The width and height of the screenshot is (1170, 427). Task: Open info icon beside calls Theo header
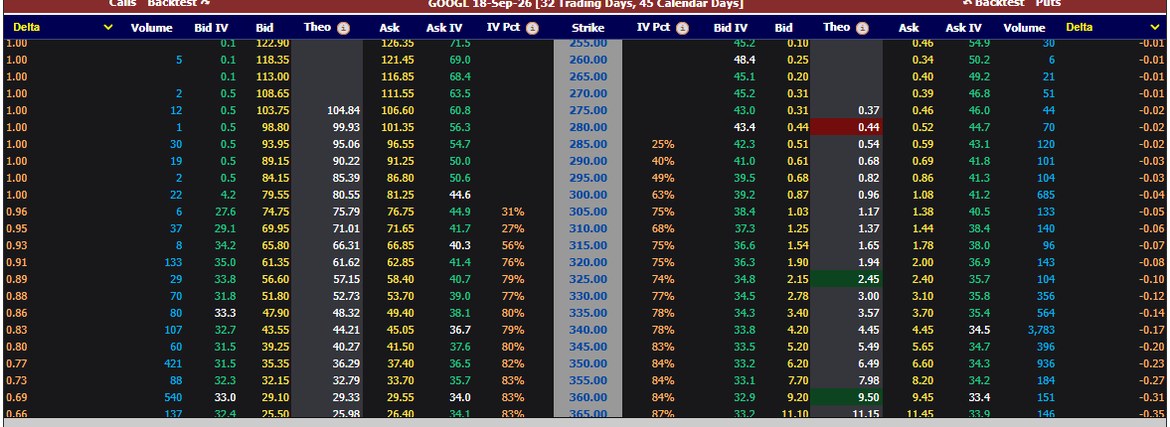(343, 28)
